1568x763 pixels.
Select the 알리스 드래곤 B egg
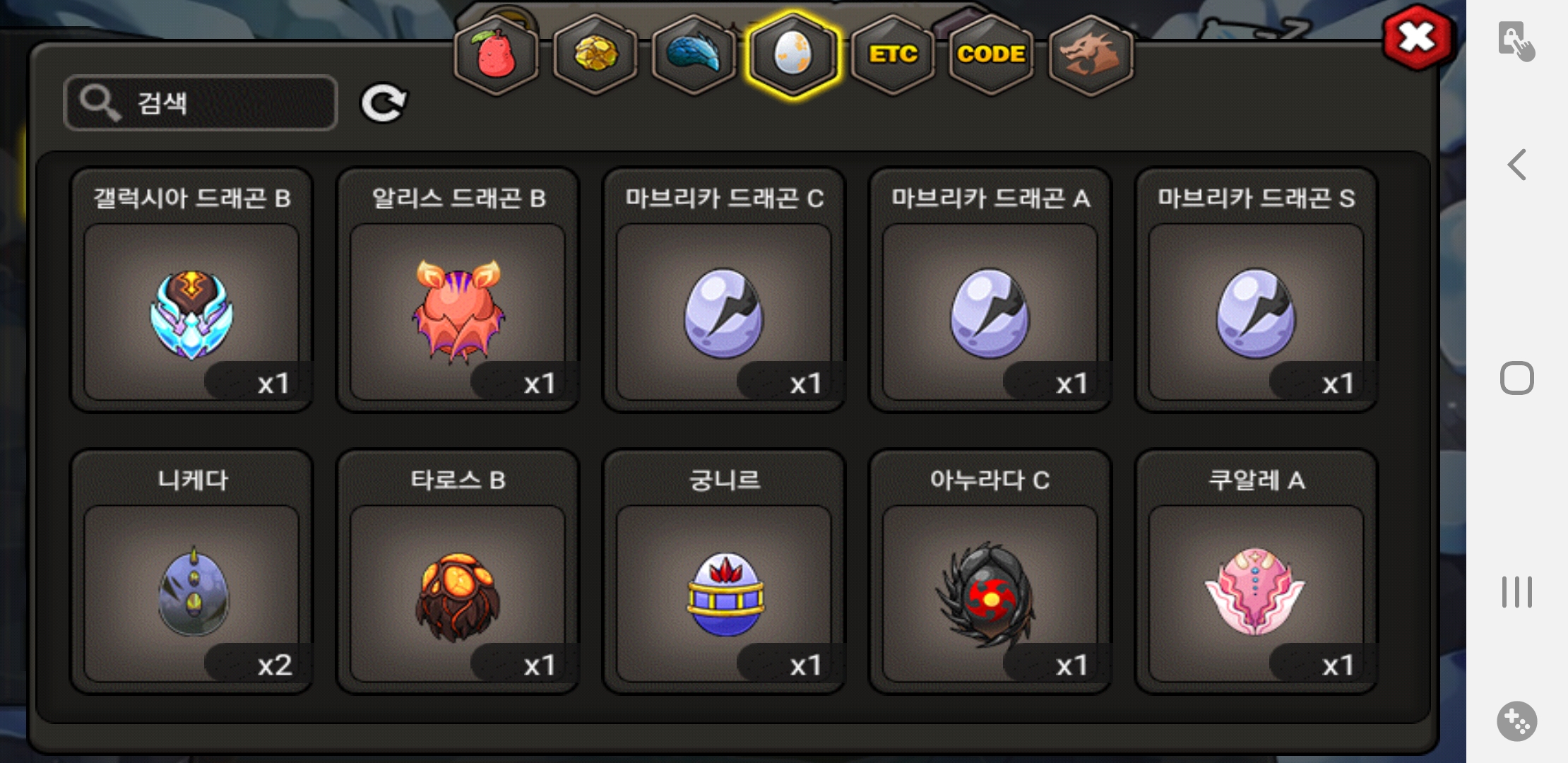pos(458,290)
